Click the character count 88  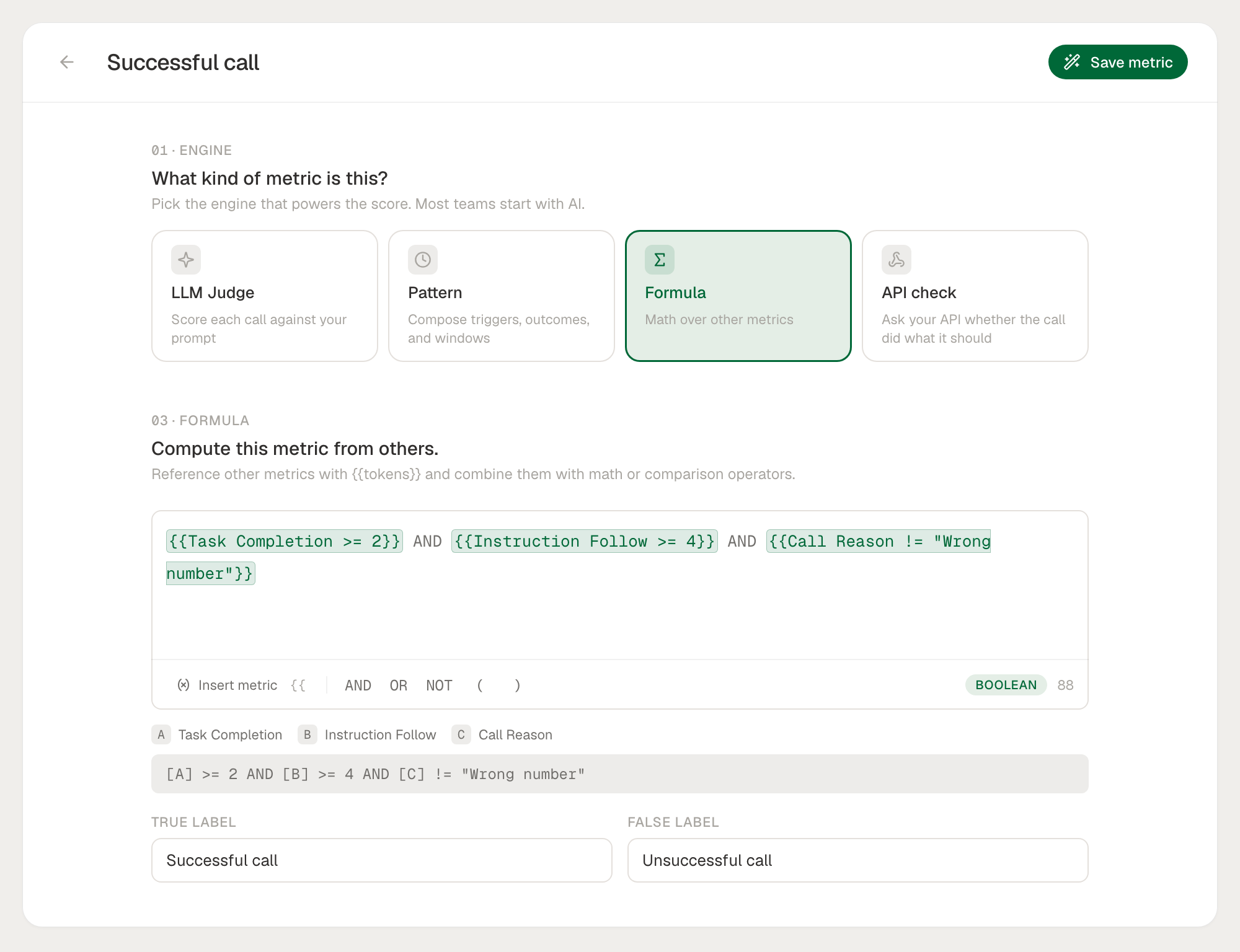point(1065,685)
